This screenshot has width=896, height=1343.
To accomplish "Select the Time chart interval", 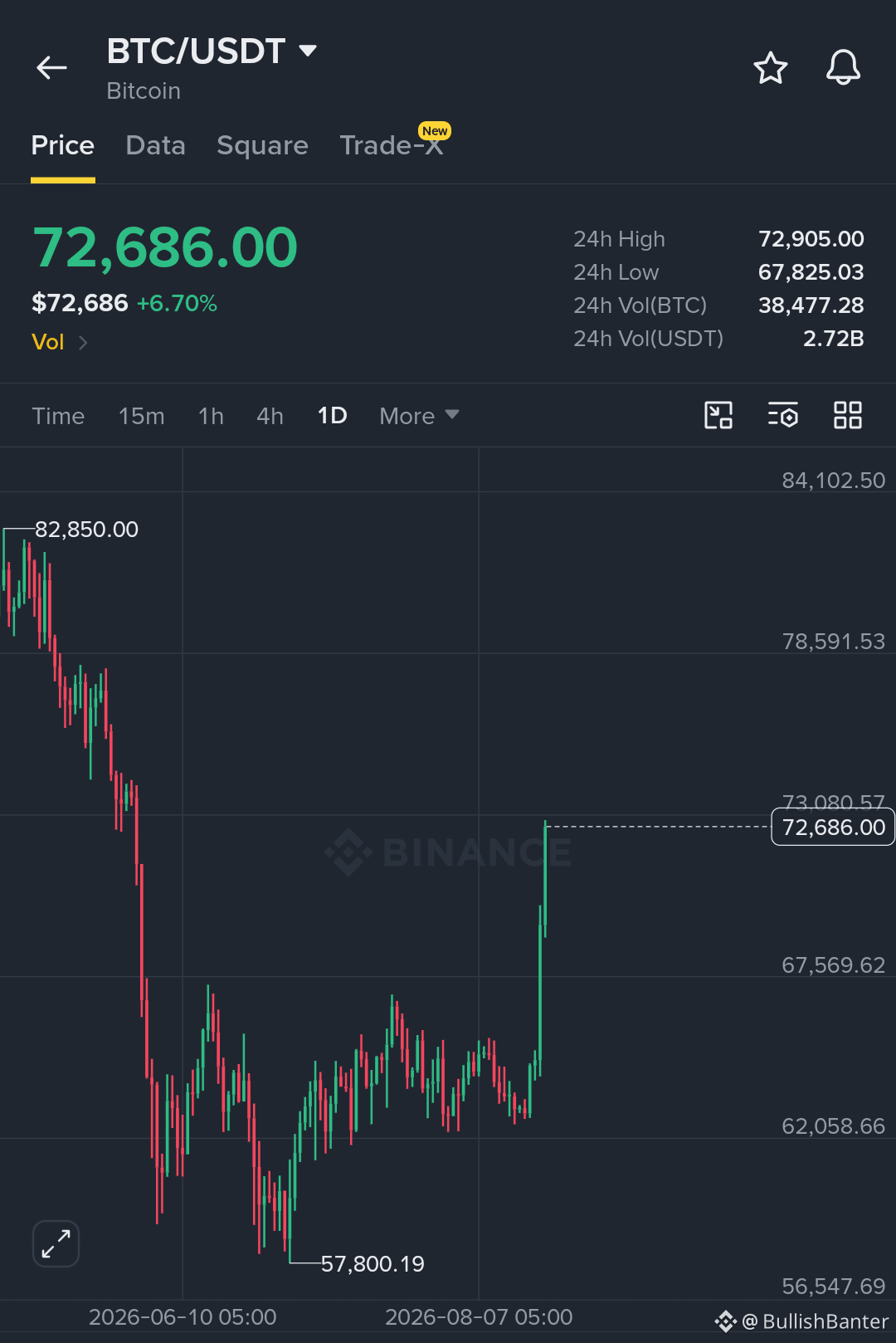I will pos(58,416).
